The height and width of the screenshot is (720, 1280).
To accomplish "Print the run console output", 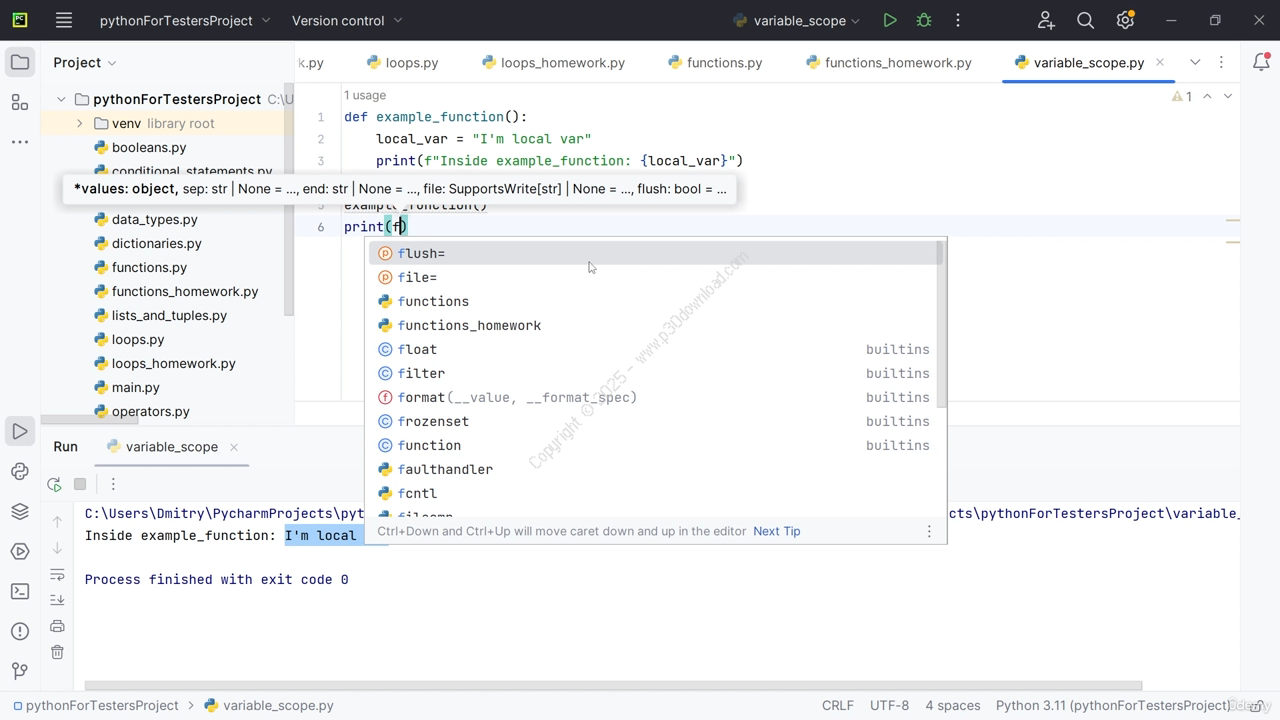I will pyautogui.click(x=57, y=626).
